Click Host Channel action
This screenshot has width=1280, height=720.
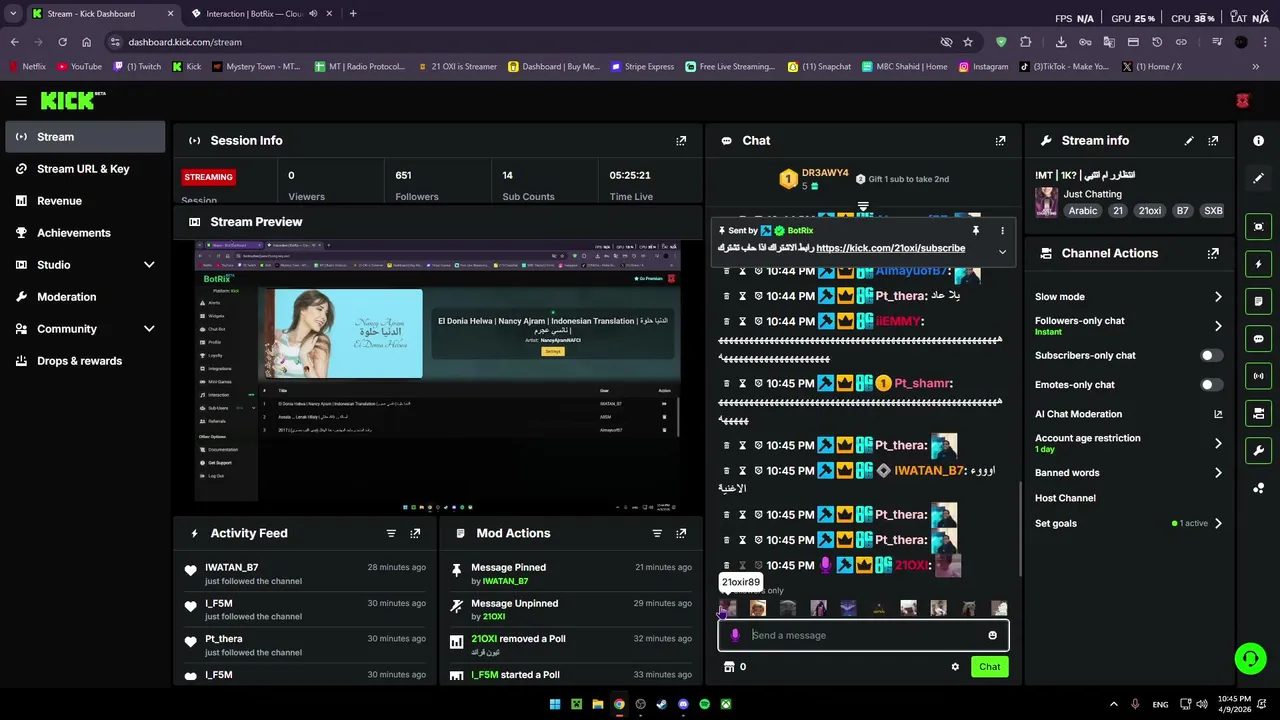1065,498
